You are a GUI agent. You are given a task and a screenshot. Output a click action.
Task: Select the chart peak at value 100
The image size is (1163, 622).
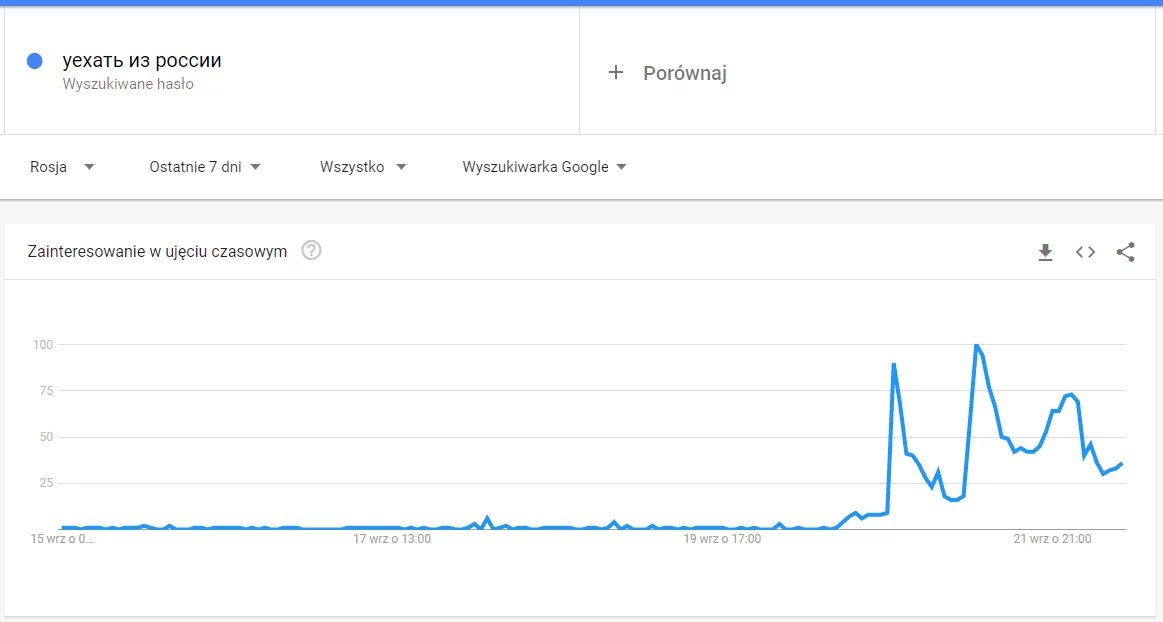click(976, 345)
